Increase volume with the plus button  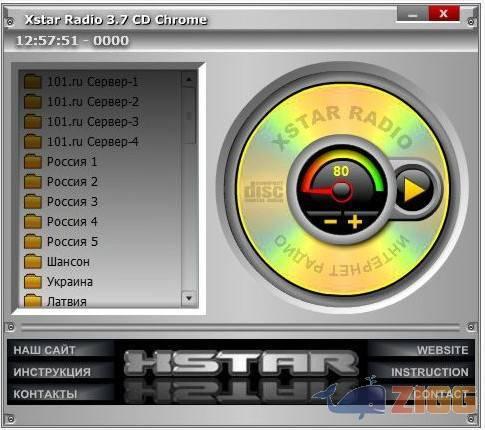355,222
